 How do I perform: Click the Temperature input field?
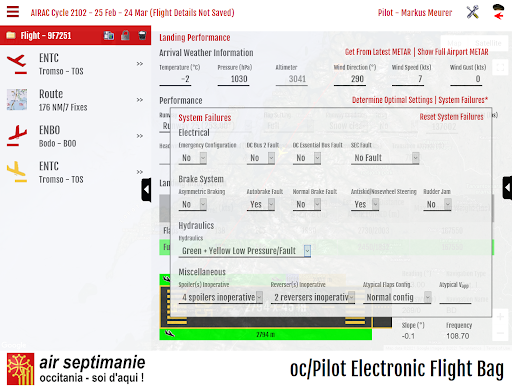[x=175, y=79]
